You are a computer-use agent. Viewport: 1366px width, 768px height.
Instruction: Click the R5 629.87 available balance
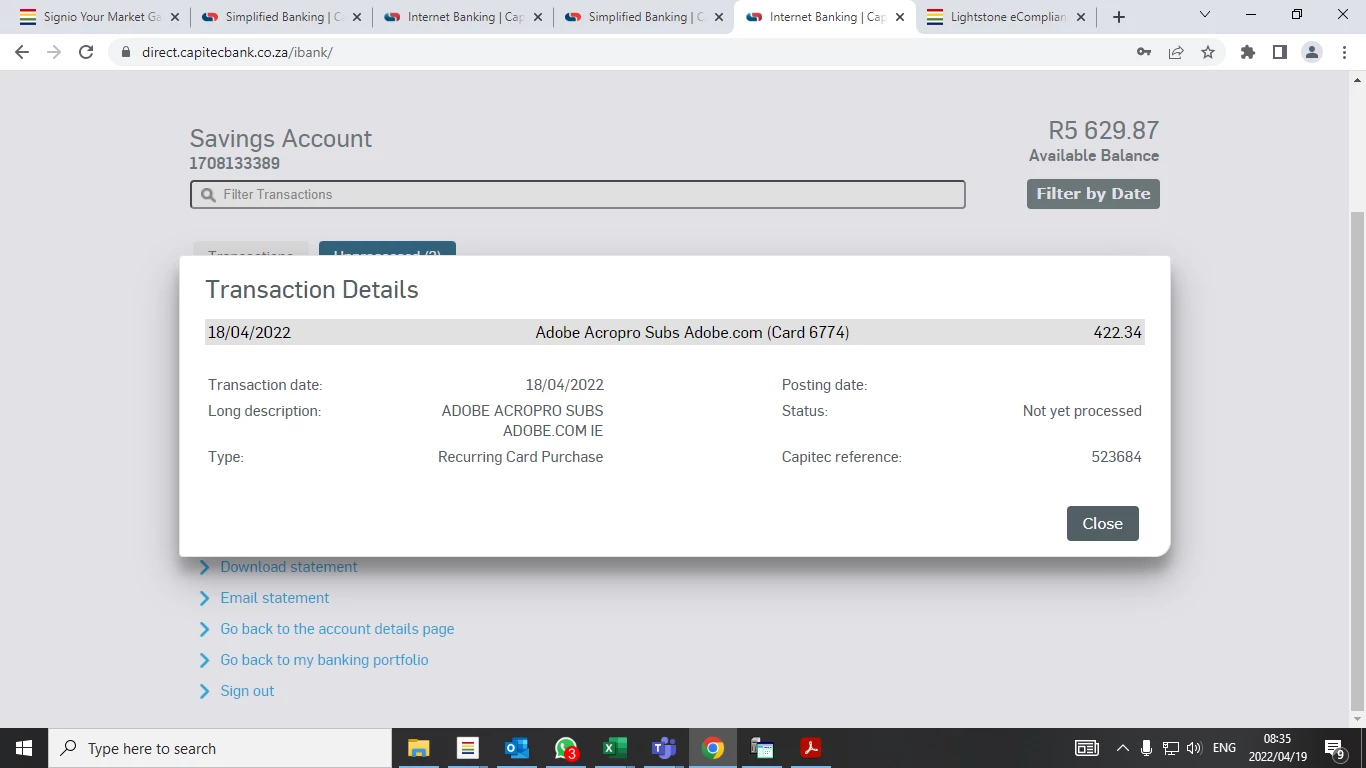click(1103, 130)
